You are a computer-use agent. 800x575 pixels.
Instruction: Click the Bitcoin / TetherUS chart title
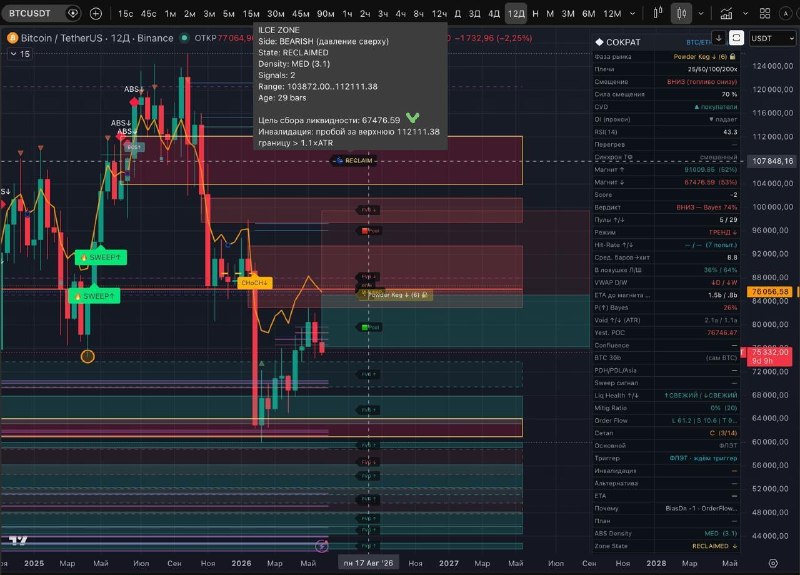97,38
